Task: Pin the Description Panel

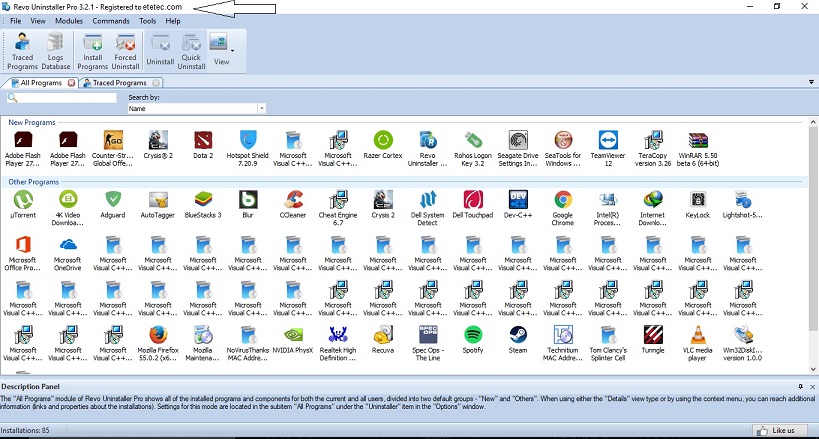Action: coord(801,387)
